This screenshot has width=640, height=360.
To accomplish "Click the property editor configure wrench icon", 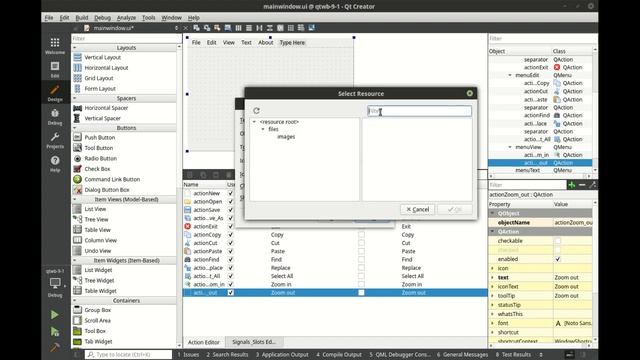I will tap(592, 185).
